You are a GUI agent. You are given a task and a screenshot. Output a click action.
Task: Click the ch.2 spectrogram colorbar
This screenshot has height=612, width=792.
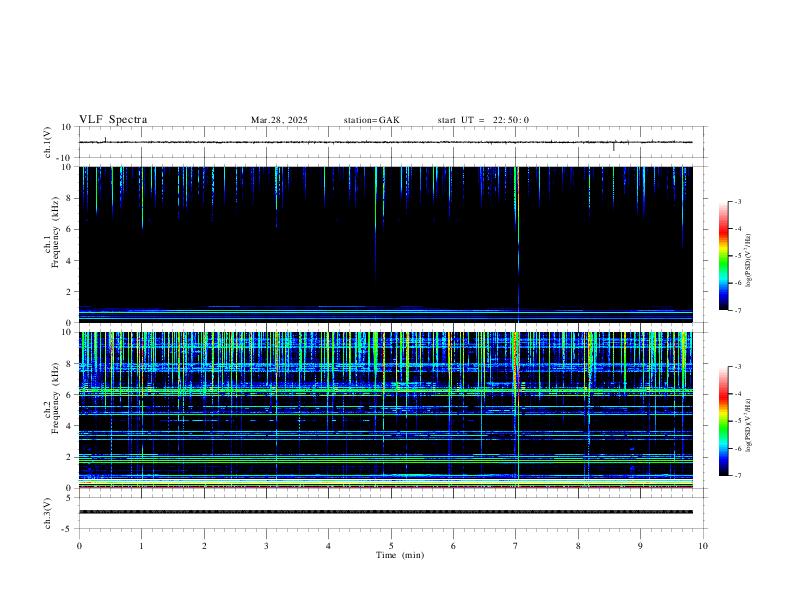[x=723, y=421]
